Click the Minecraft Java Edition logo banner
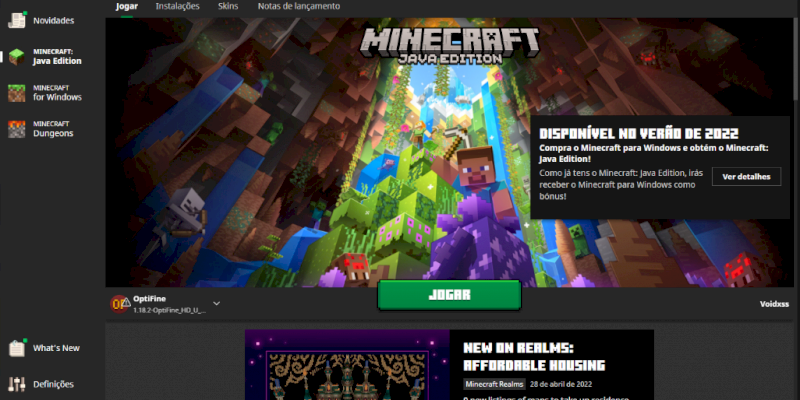 [449, 45]
